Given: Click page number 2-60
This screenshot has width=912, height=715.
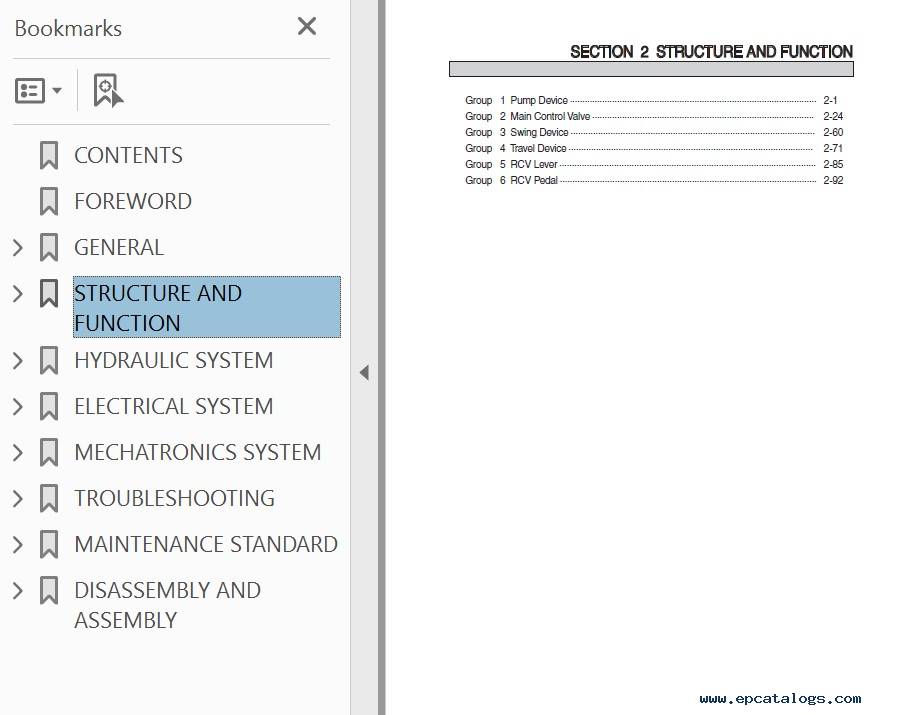Looking at the screenshot, I should coord(833,132).
